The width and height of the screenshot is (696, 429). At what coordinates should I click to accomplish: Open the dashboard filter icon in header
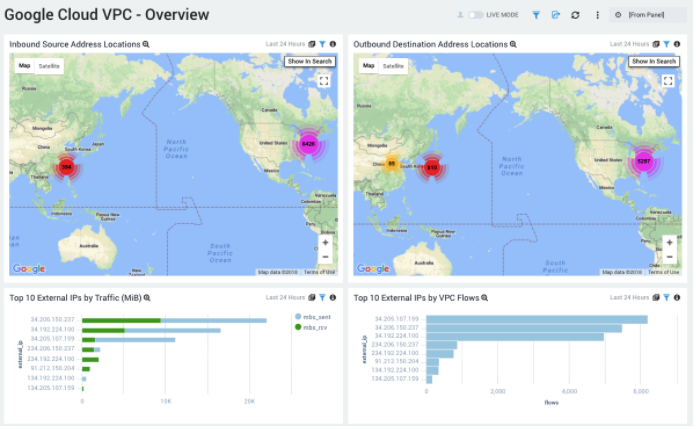(x=536, y=15)
